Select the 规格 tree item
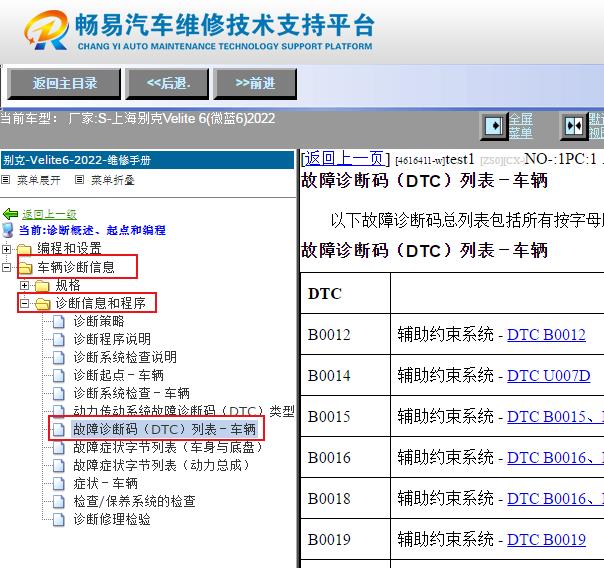Screen dimensions: 604x568 click(68, 285)
